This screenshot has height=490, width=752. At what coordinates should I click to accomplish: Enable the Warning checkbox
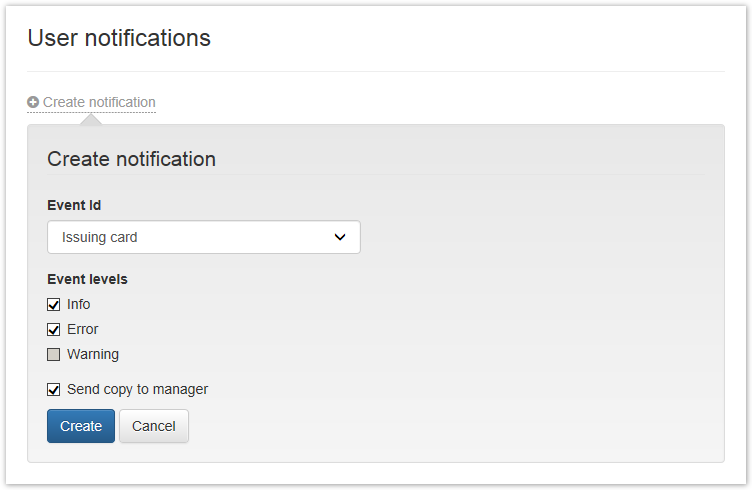pos(54,354)
